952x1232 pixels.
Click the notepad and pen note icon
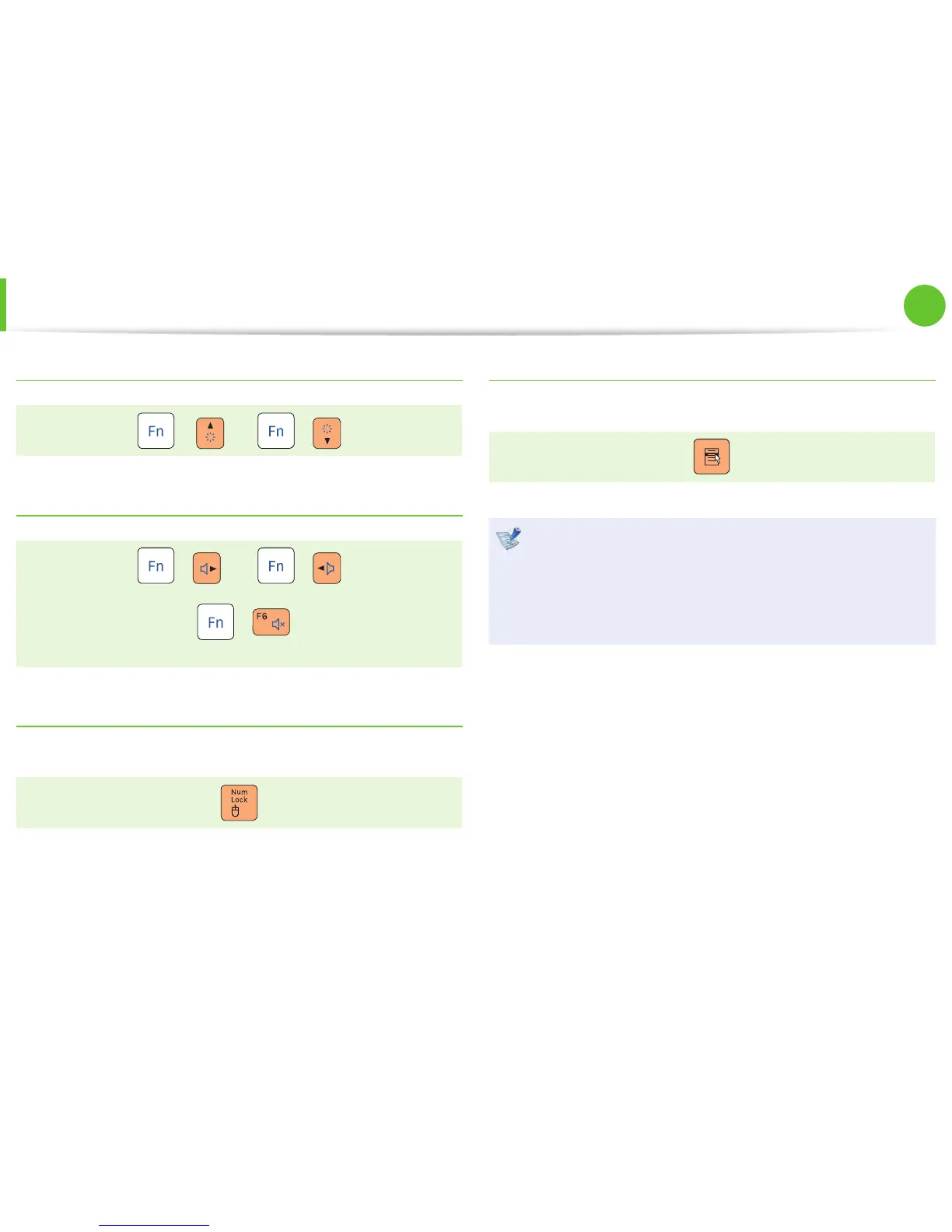[x=509, y=538]
